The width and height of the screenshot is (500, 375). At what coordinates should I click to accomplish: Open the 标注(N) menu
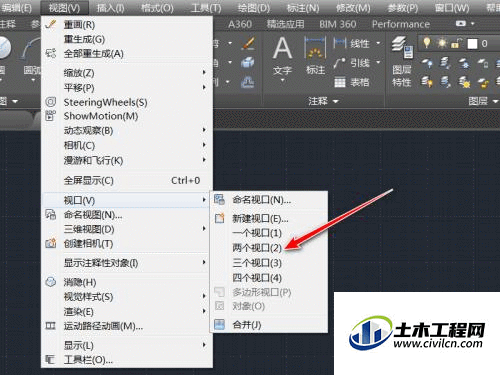pyautogui.click(x=303, y=8)
